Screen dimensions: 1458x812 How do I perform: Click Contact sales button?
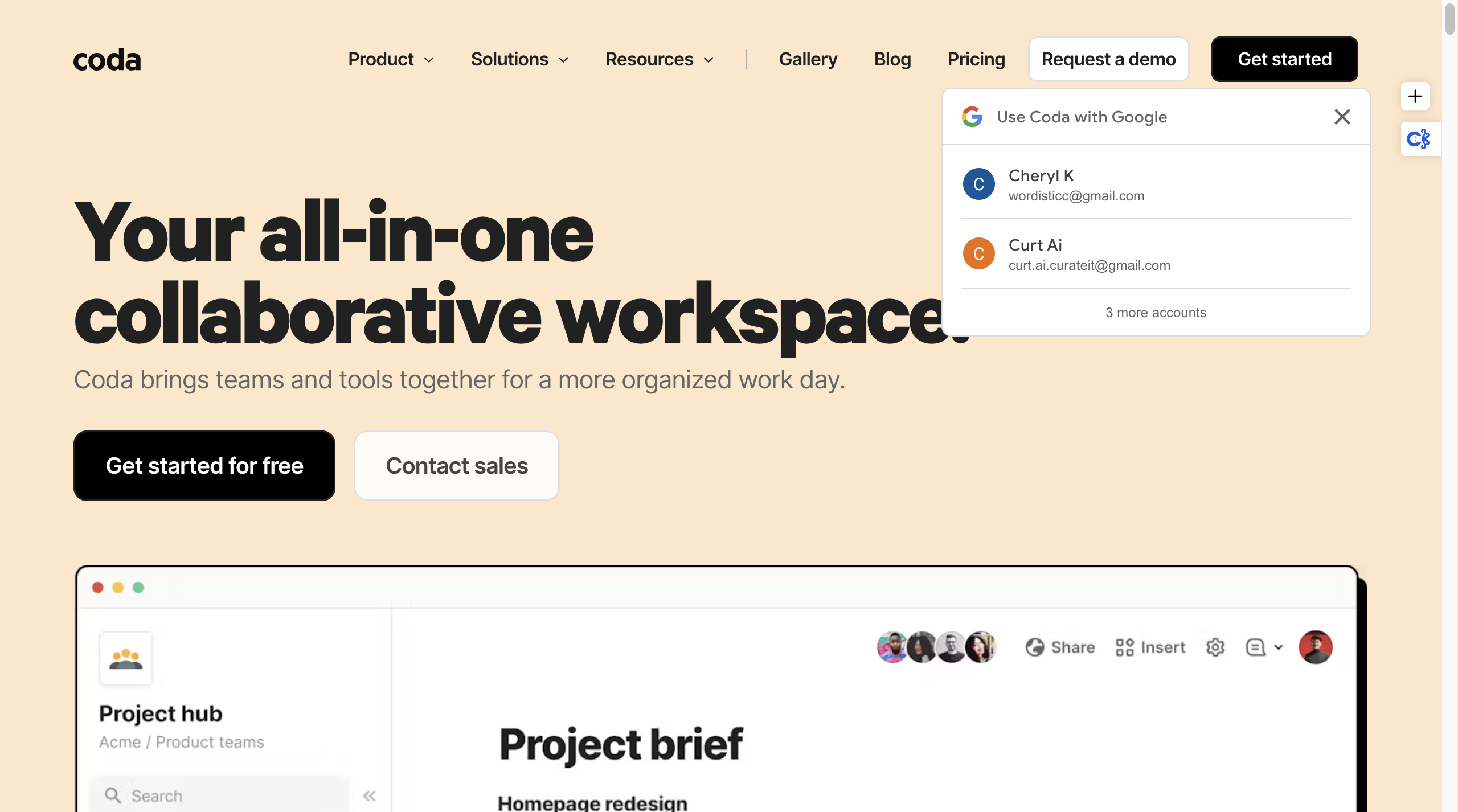tap(457, 466)
